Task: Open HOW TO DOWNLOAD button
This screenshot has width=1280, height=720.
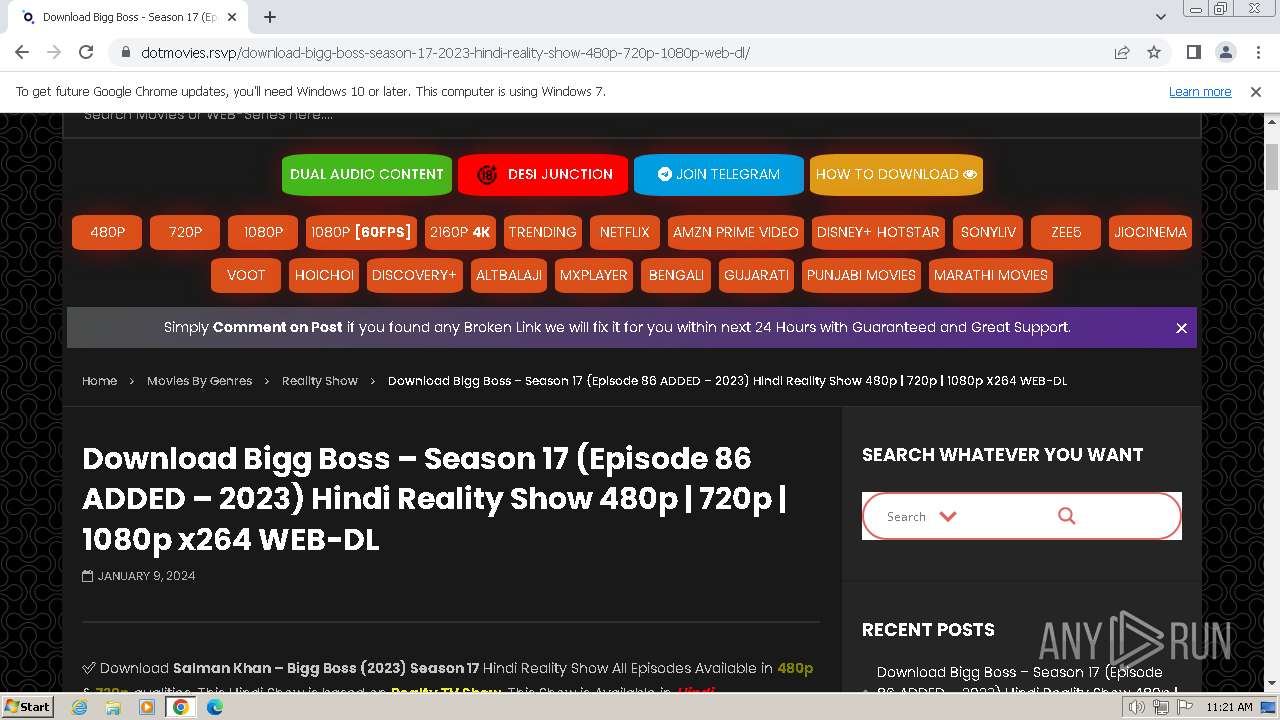Action: (896, 174)
